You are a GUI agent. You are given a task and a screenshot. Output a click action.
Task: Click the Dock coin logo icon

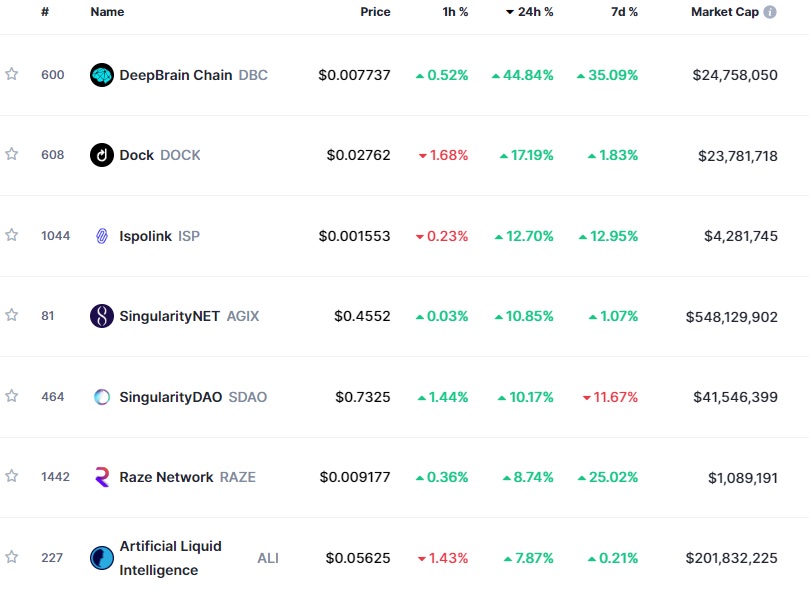pyautogui.click(x=102, y=155)
